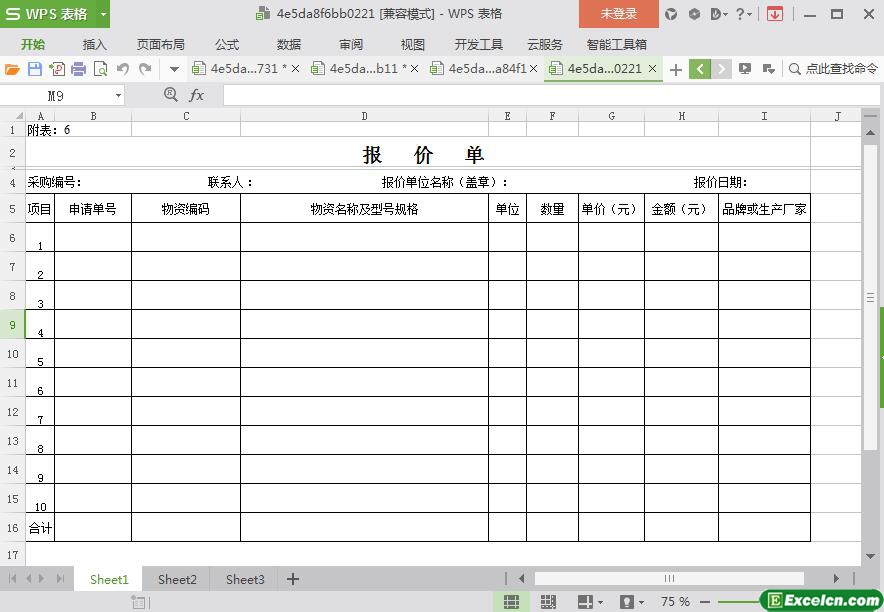Expand the quick access toolbar dropdown
This screenshot has height=612, width=884.
(x=174, y=69)
